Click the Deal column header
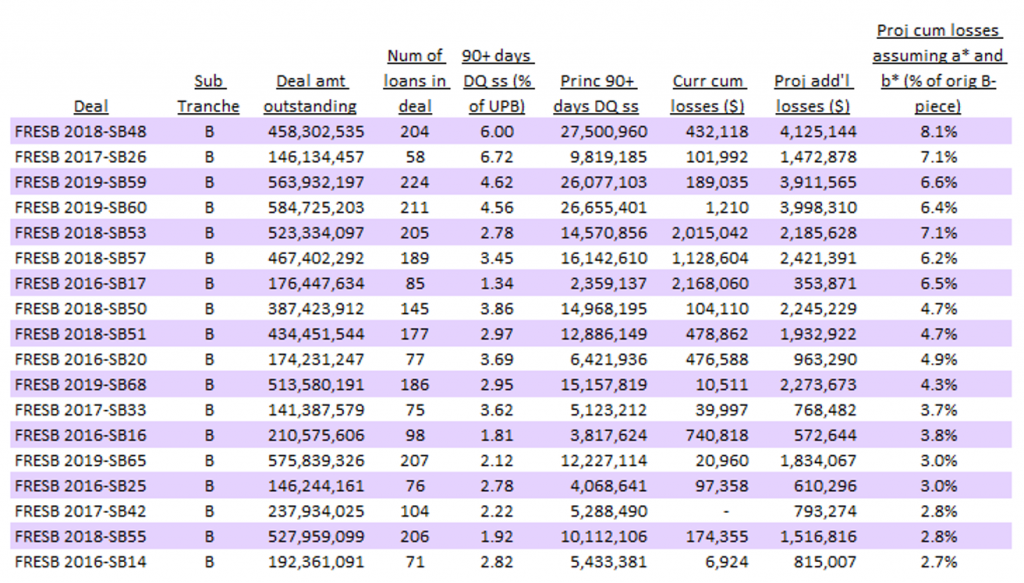Screen dimensions: 1024x583 tap(91, 106)
